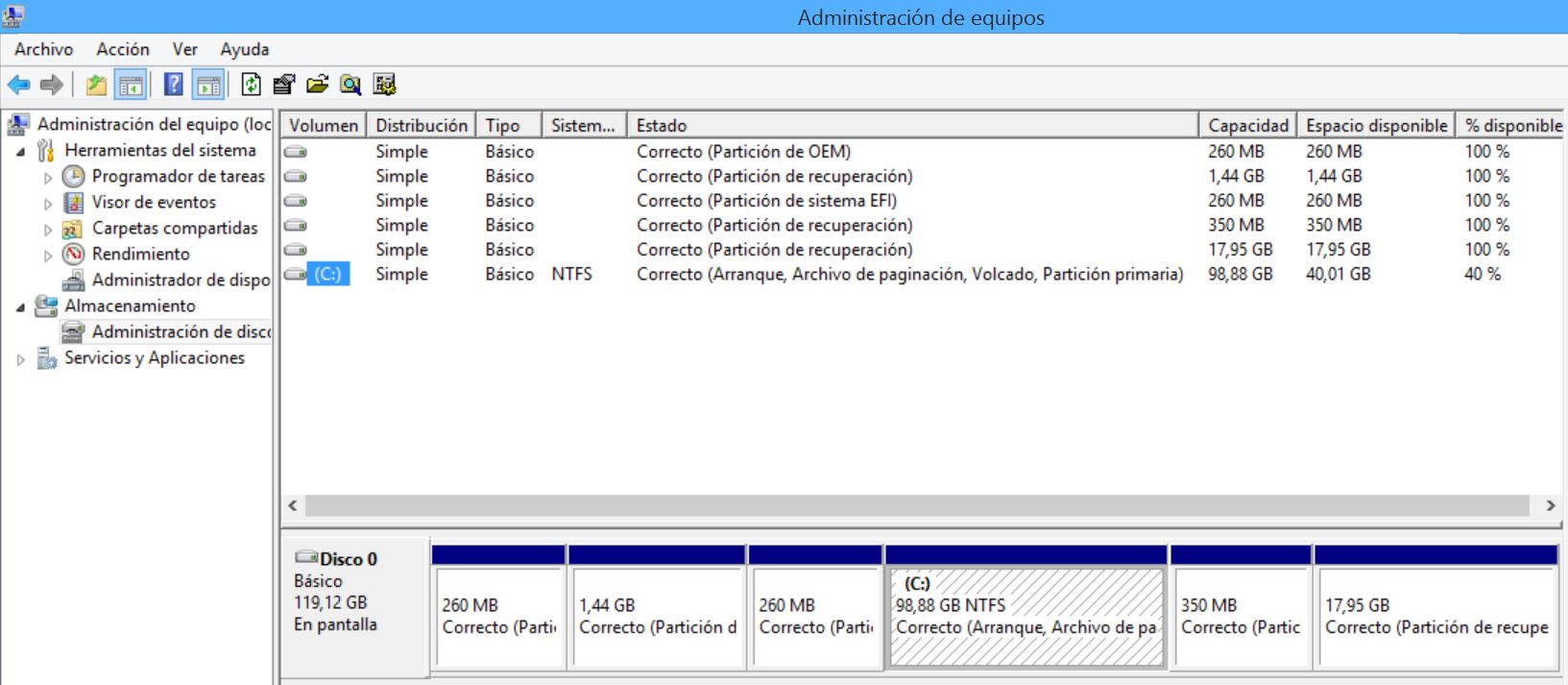Screen dimensions: 1568x685
Task: Click the folder Up one level icon
Action: click(x=96, y=85)
